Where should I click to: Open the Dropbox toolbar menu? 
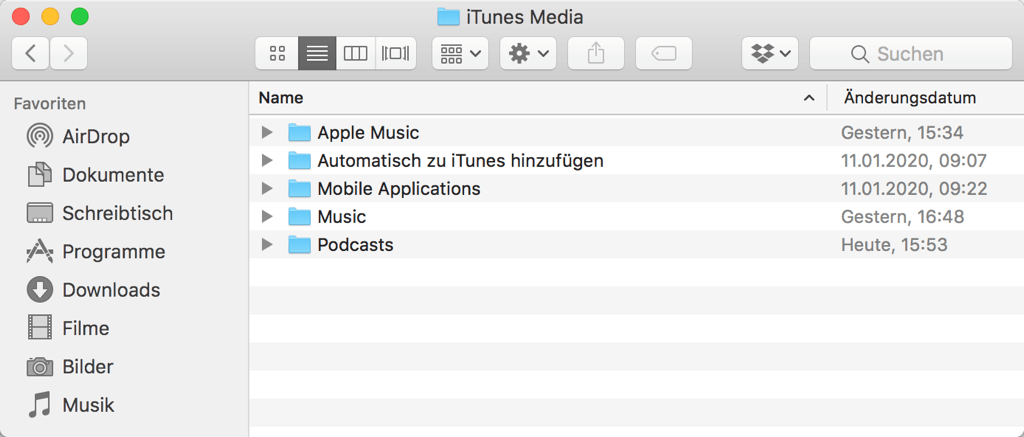pyautogui.click(x=771, y=54)
